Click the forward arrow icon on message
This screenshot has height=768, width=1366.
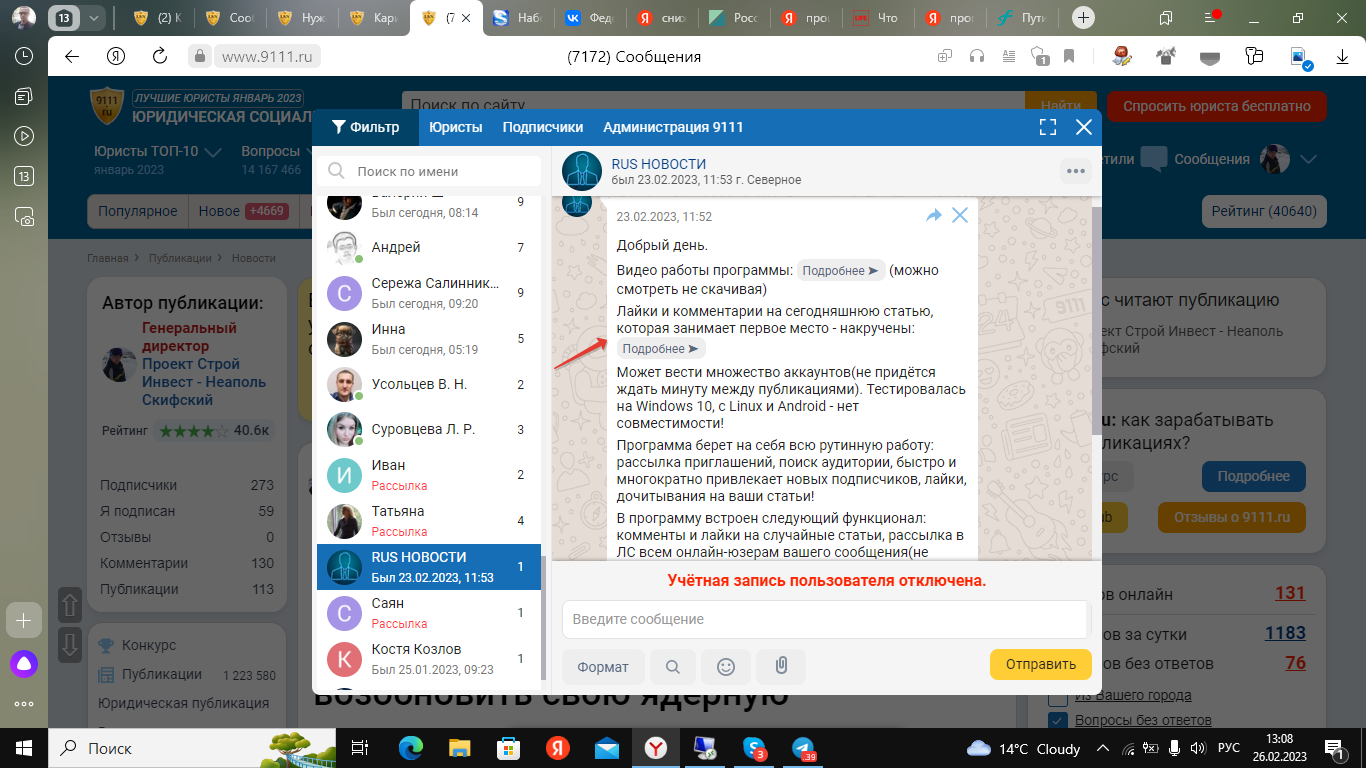pyautogui.click(x=934, y=215)
